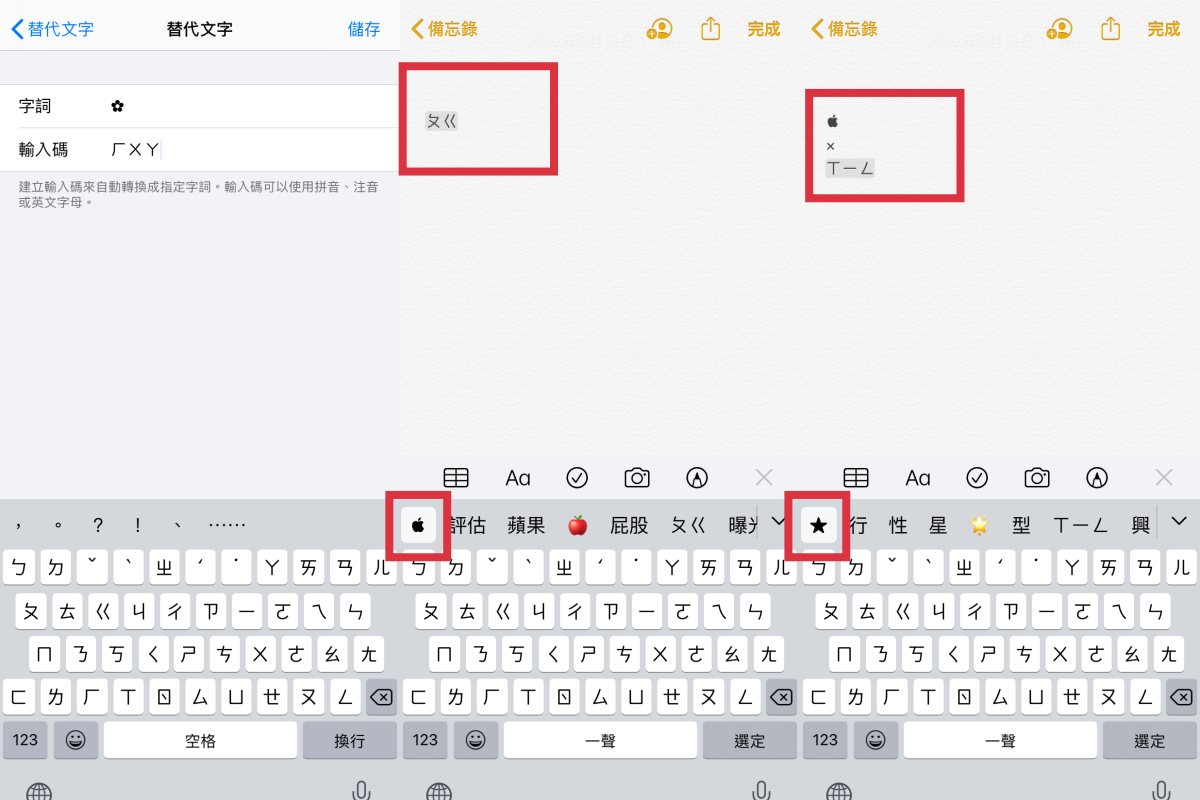Screen dimensions: 1200x800
Task: Switch to 123 keyboard beside 空格 key
Action: pyautogui.click(x=25, y=740)
